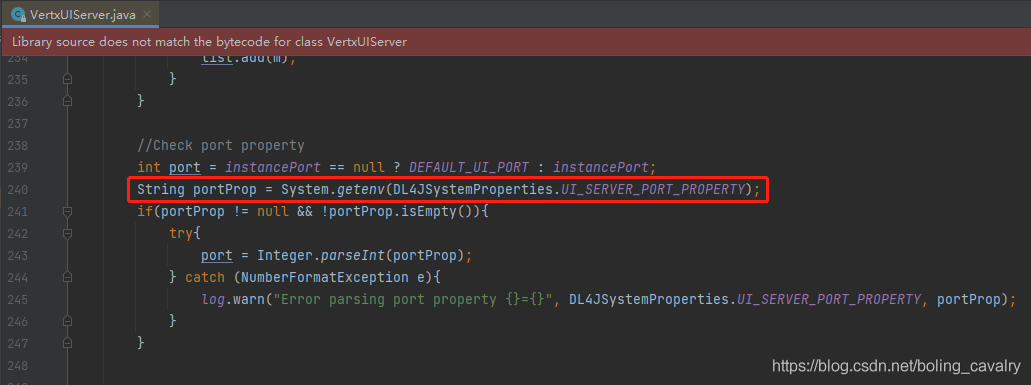Click 'getenv' method call on line 240

click(x=361, y=190)
